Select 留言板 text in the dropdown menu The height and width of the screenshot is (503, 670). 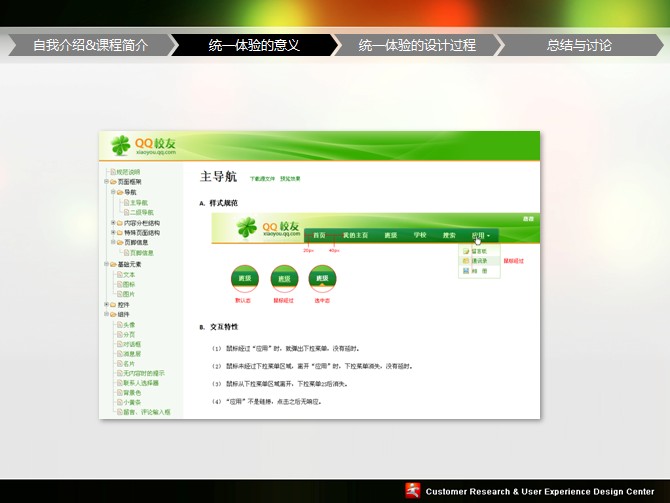click(x=479, y=251)
